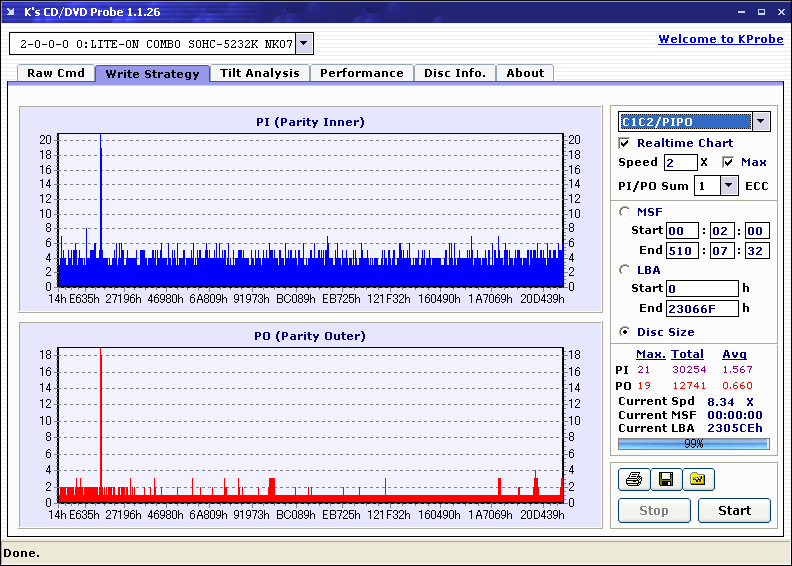The image size is (792, 566).
Task: Click the printer icon to print chart
Action: pyautogui.click(x=633, y=480)
